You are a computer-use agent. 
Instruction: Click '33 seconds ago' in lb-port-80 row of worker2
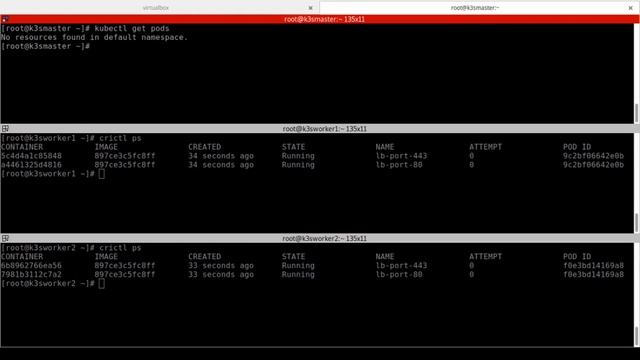point(221,275)
